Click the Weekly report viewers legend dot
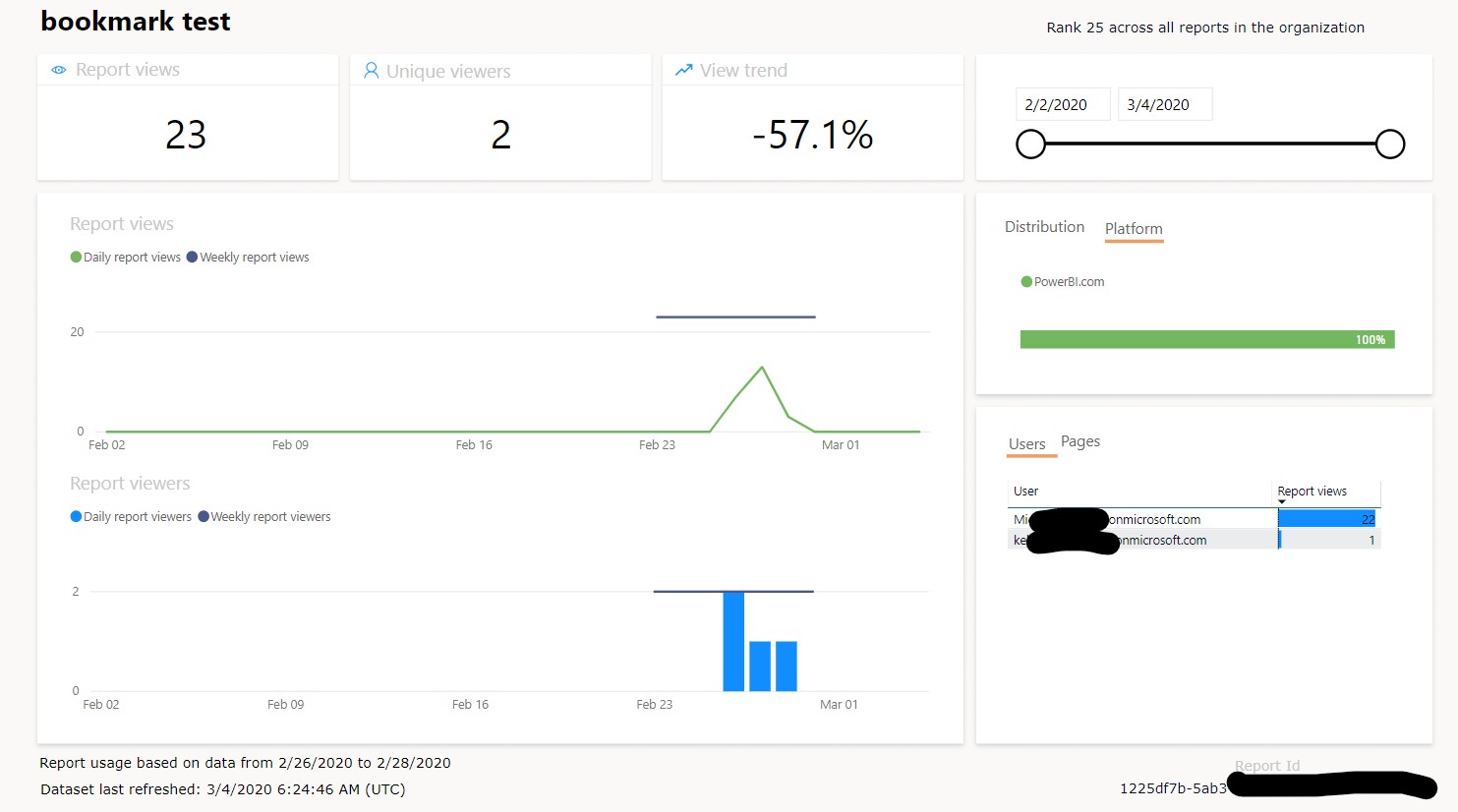 point(204,517)
